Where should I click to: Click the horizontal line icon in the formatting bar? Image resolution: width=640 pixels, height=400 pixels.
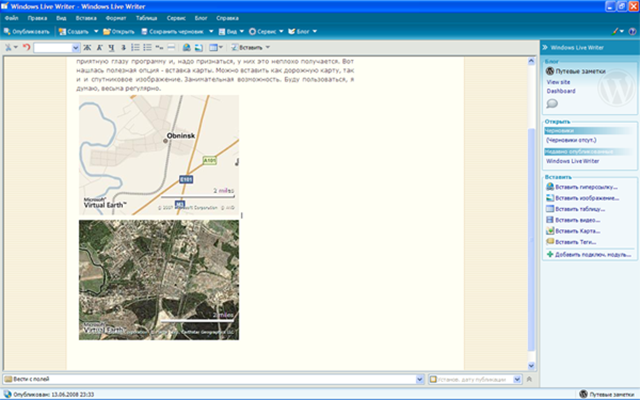(171, 48)
